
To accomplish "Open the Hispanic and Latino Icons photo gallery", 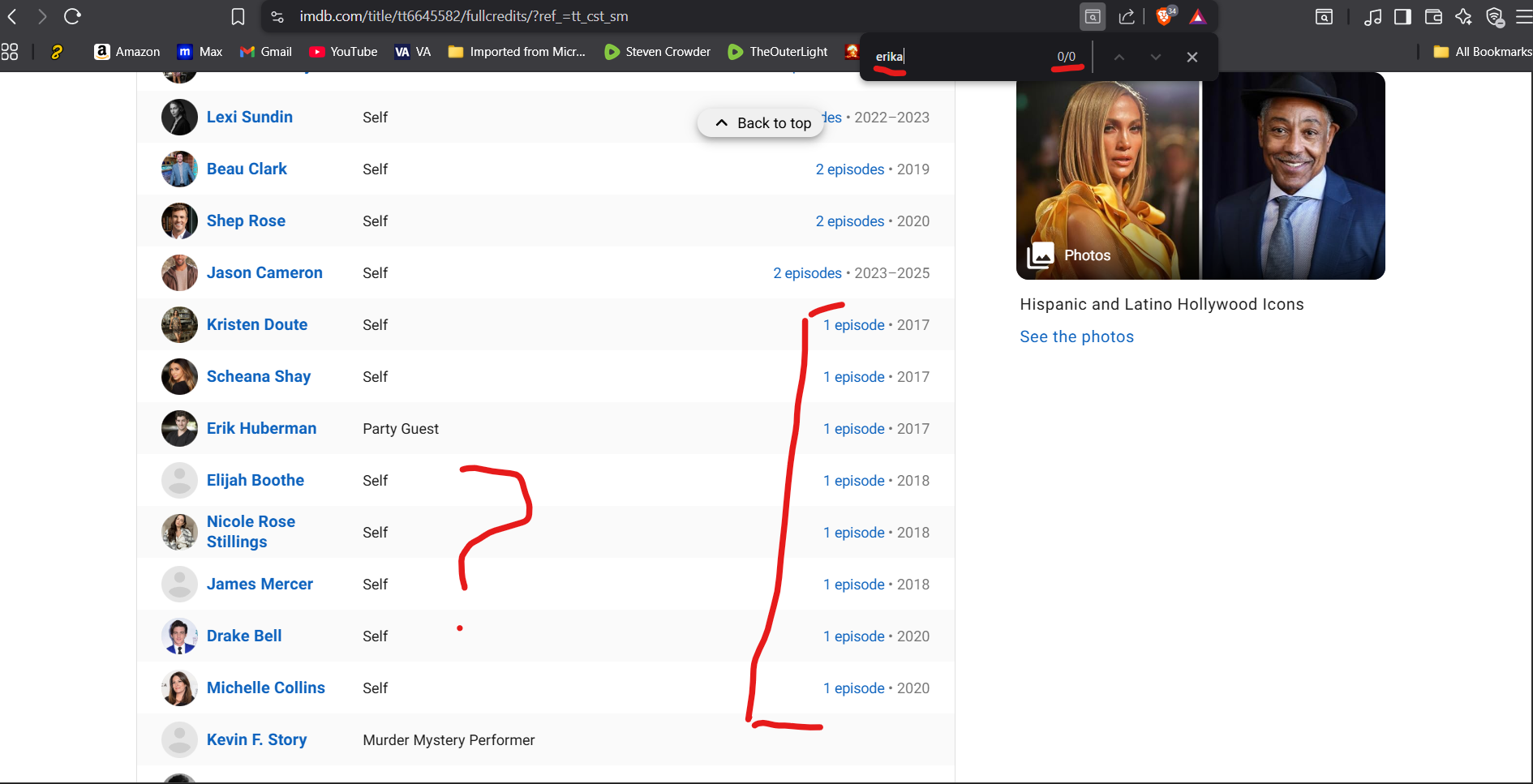I will pyautogui.click(x=1200, y=176).
